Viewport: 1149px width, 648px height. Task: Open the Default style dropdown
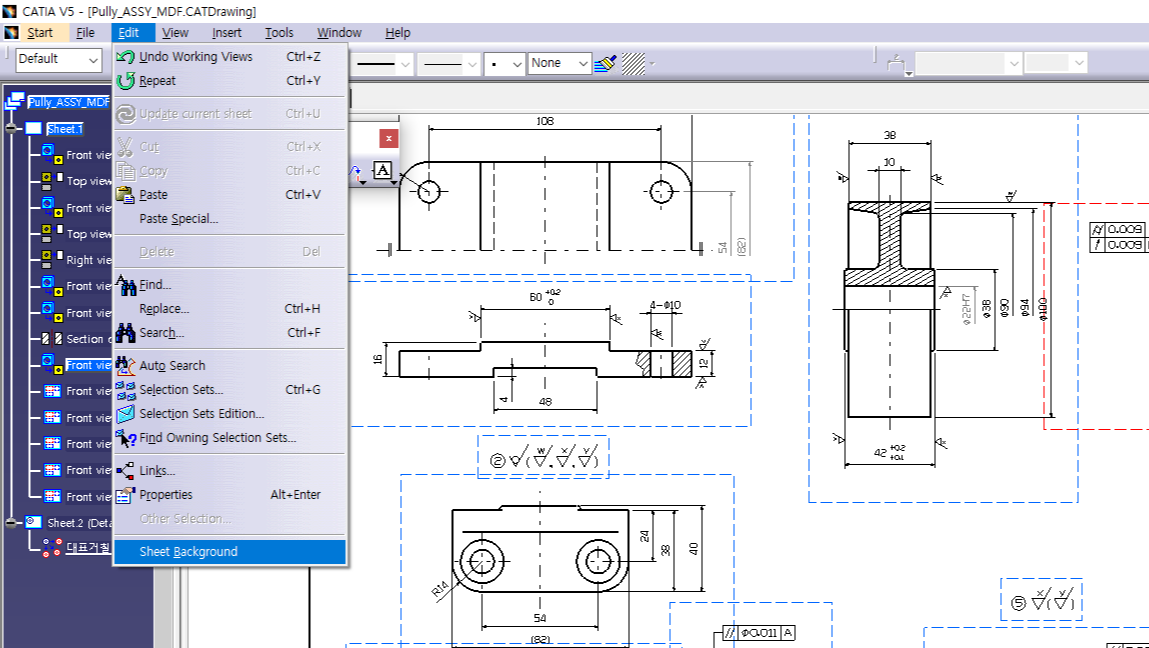pos(59,59)
